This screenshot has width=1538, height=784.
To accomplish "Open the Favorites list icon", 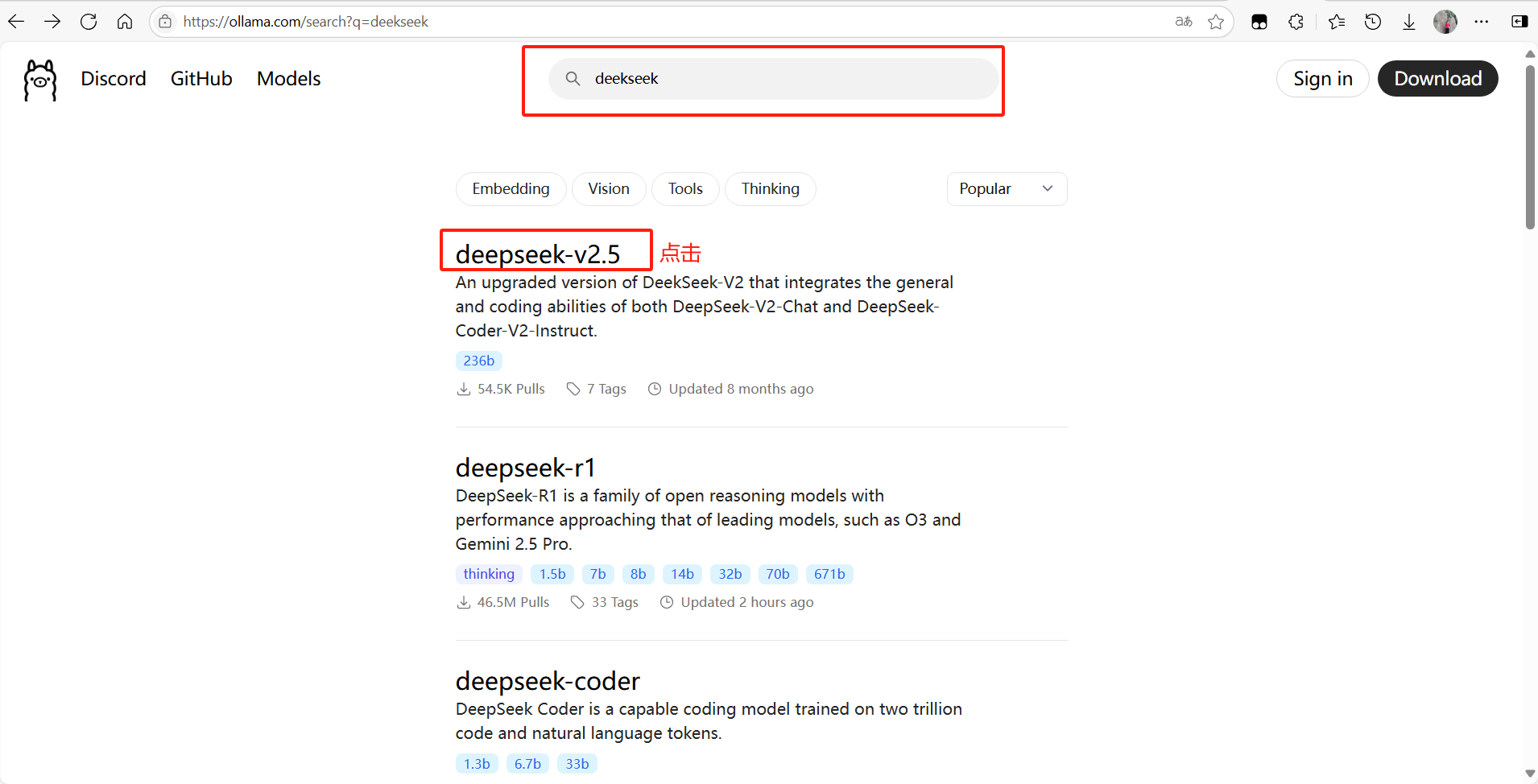I will point(1337,22).
